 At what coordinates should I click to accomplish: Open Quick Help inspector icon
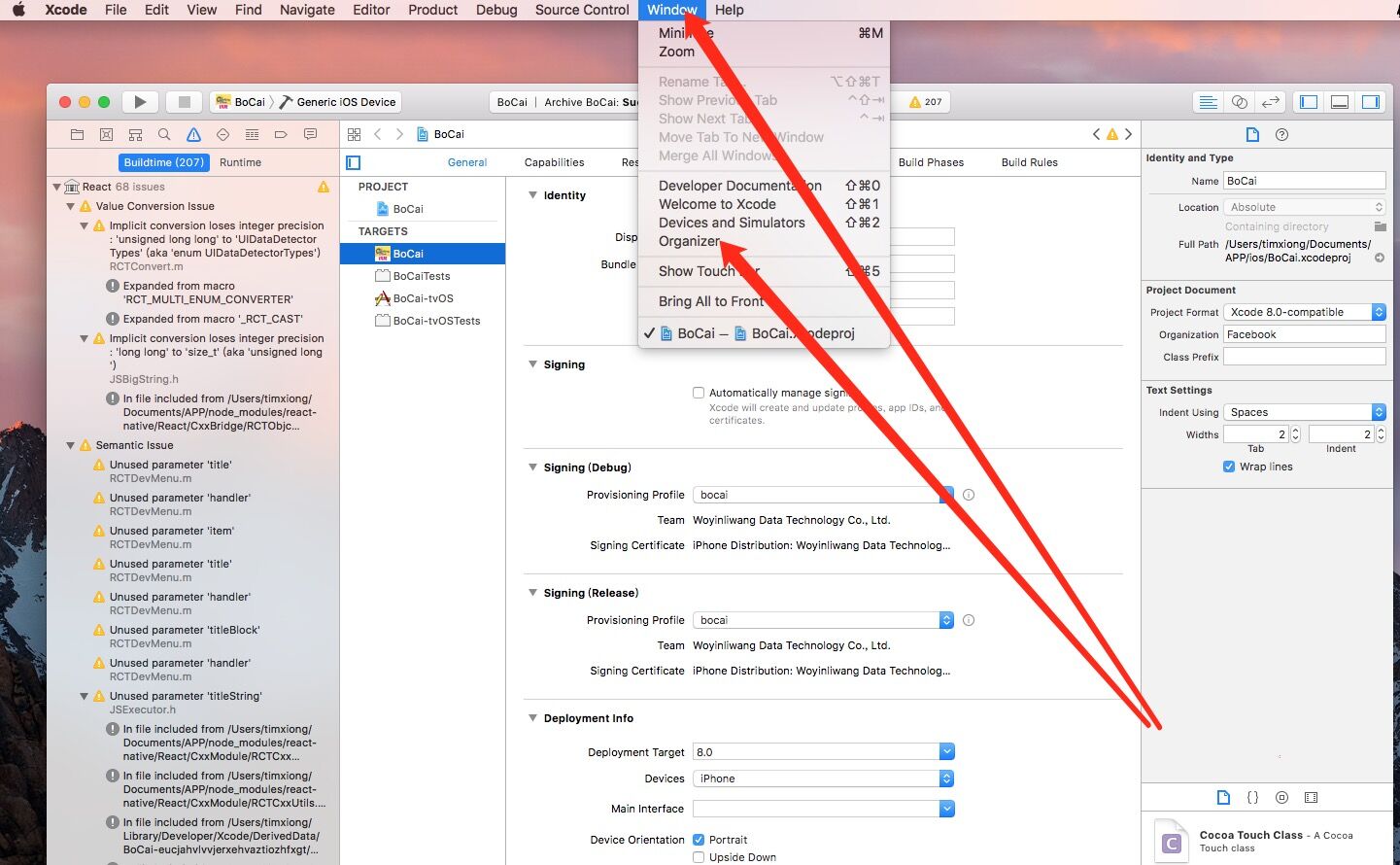pos(1281,135)
